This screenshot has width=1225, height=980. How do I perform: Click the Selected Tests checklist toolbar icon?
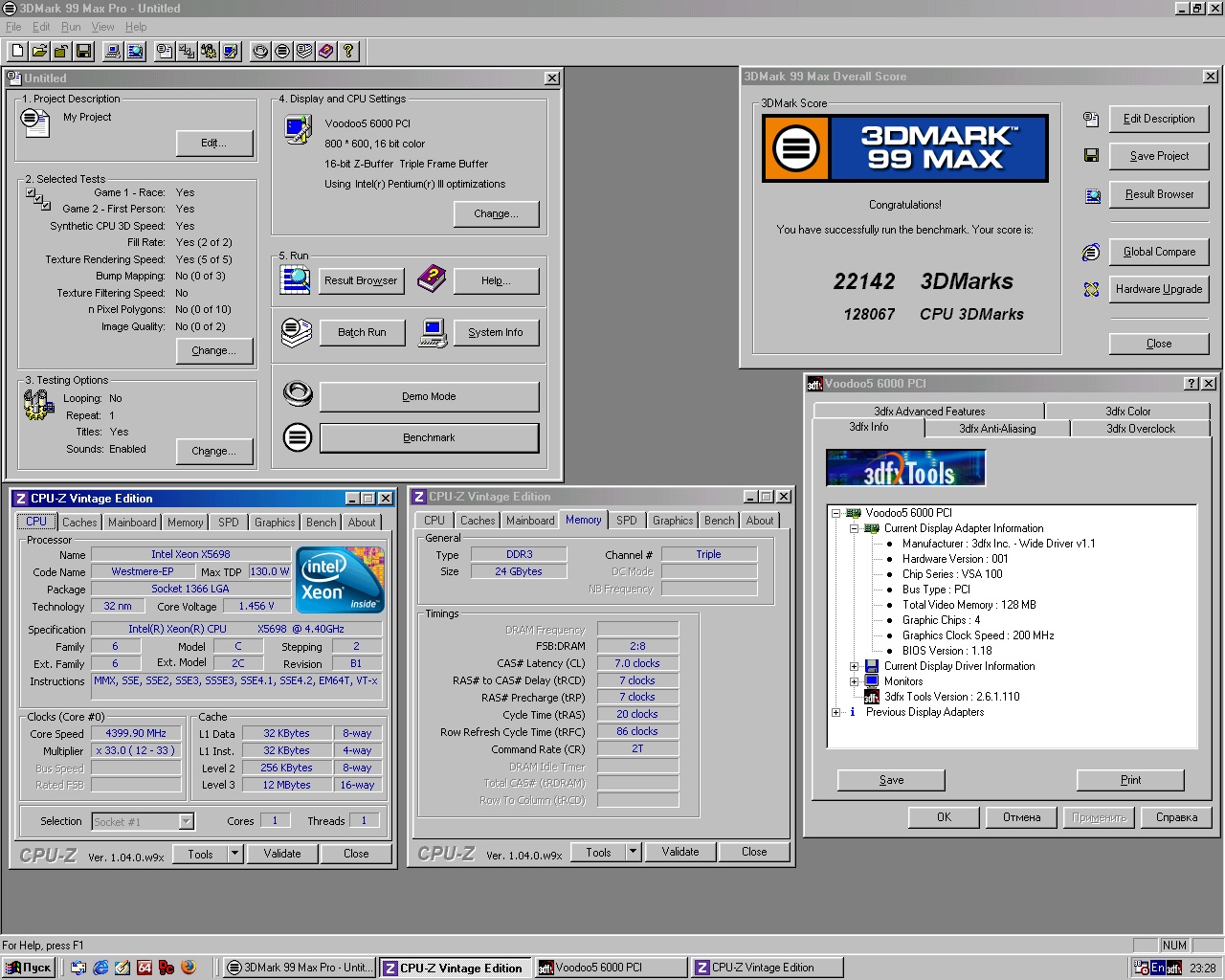(x=187, y=51)
